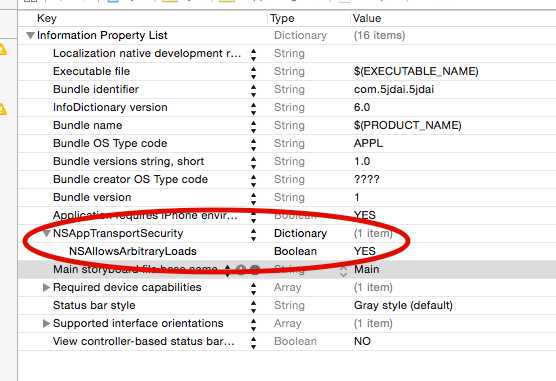The width and height of the screenshot is (556, 381).
Task: Open key popup arrows for View controller-based status bar
Action: click(x=253, y=342)
